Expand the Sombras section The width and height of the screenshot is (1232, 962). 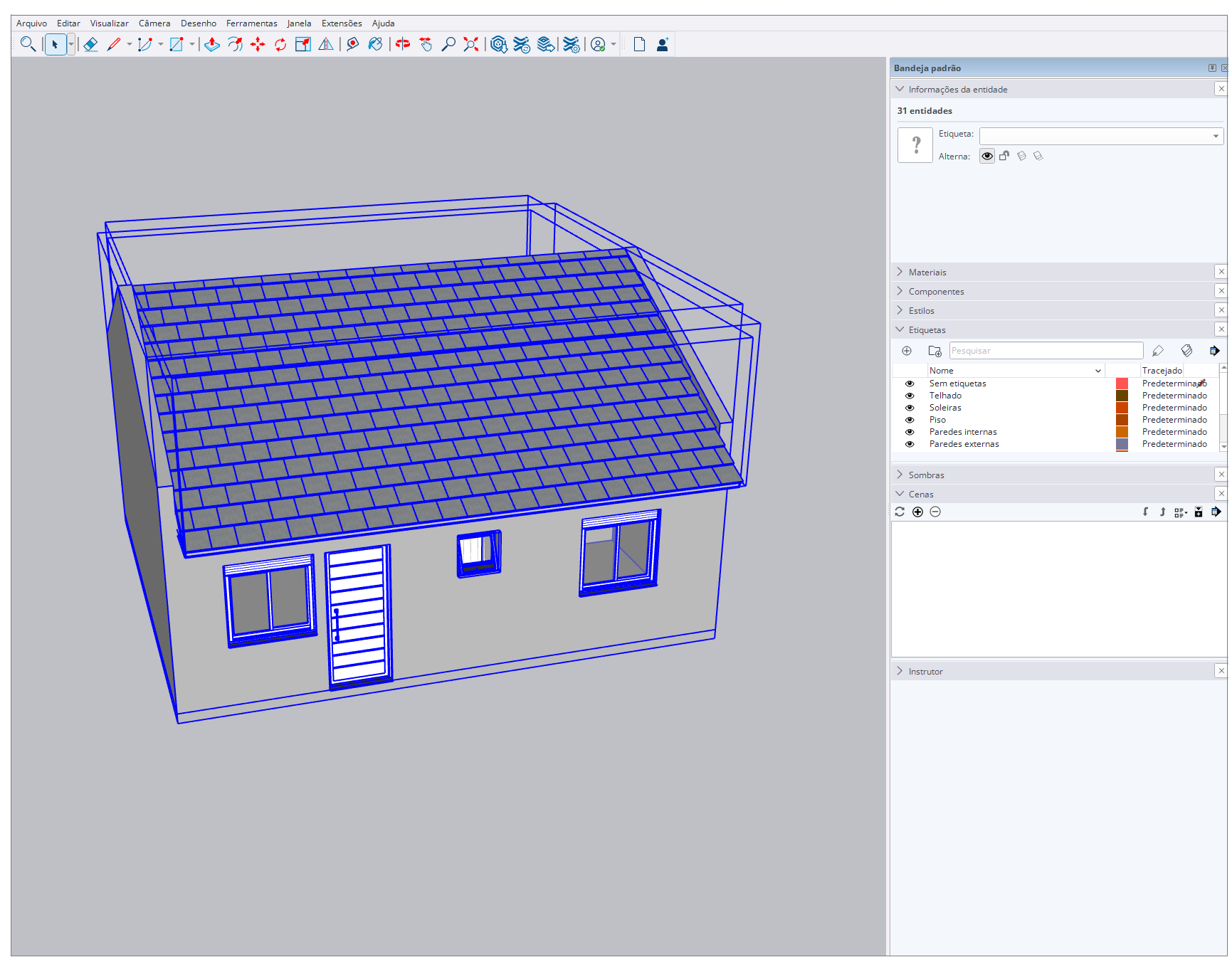click(x=926, y=475)
